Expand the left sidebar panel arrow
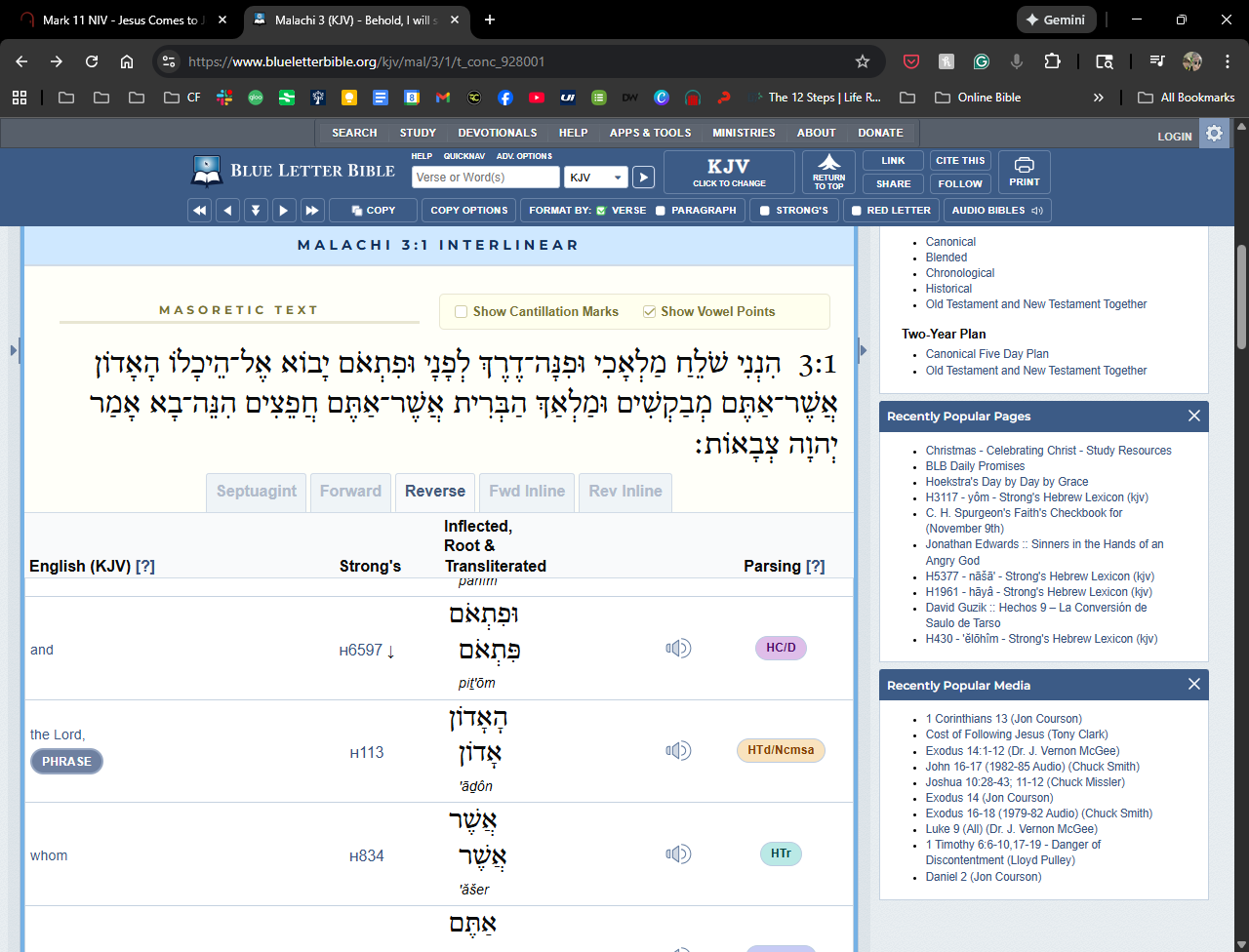Screen dimensions: 1249x952 pyautogui.click(x=14, y=349)
